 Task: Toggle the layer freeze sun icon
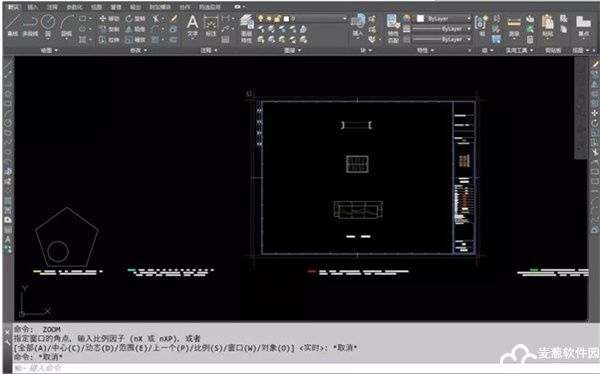269,18
